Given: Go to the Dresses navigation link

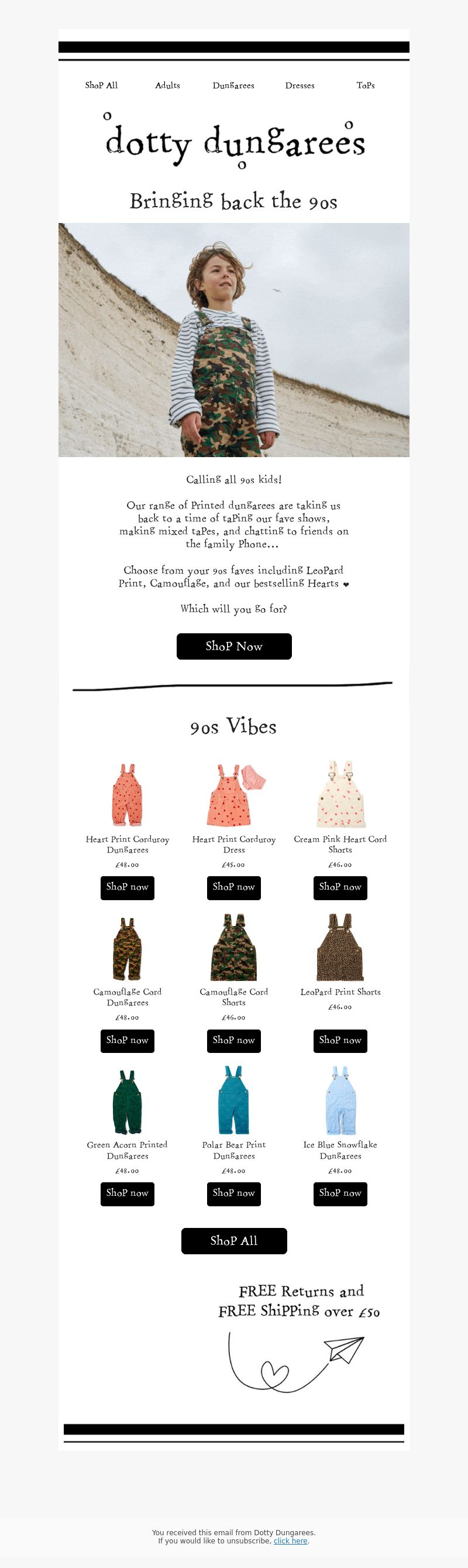Looking at the screenshot, I should pyautogui.click(x=300, y=85).
